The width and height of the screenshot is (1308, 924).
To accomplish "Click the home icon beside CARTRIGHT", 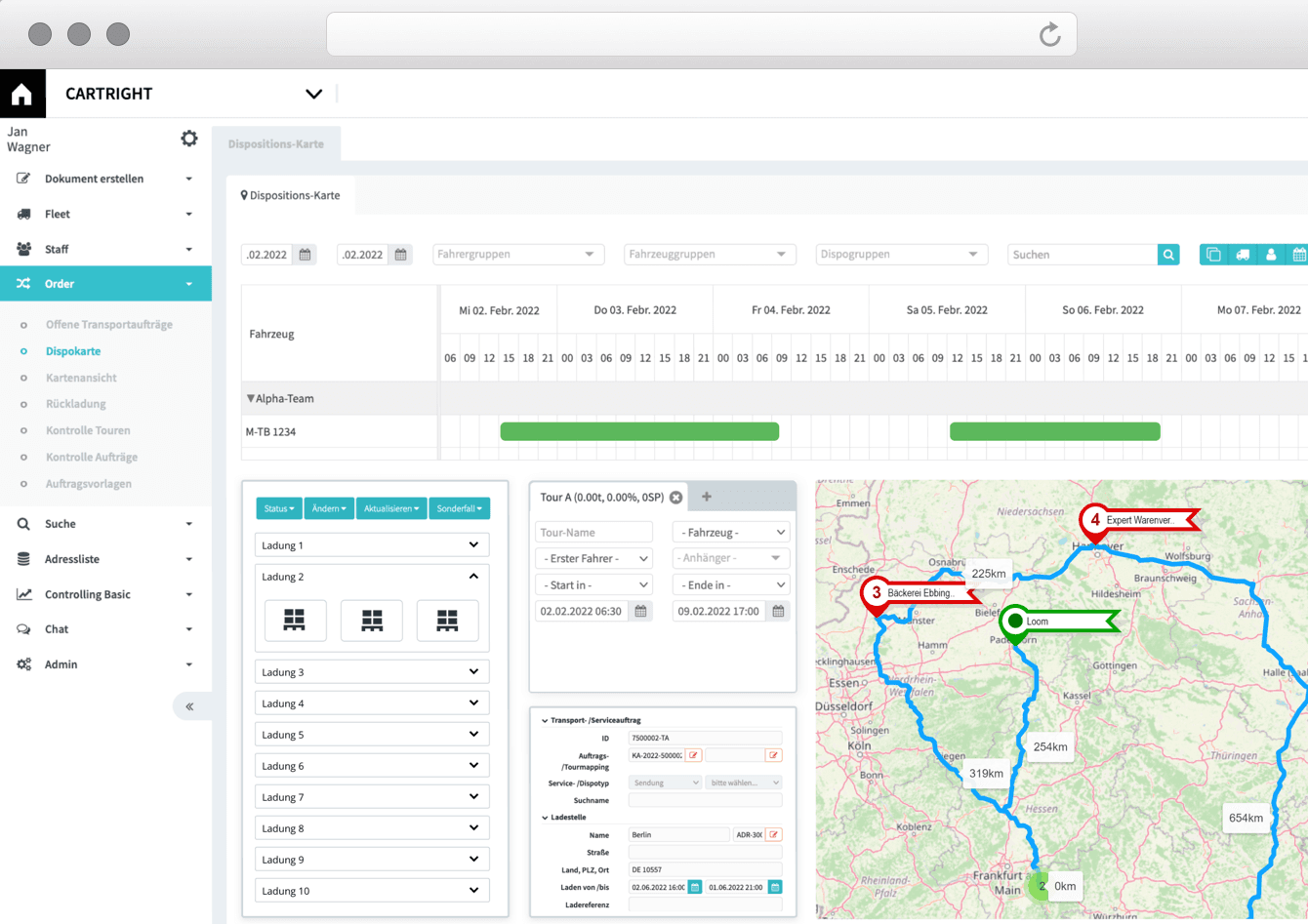I will (22, 94).
